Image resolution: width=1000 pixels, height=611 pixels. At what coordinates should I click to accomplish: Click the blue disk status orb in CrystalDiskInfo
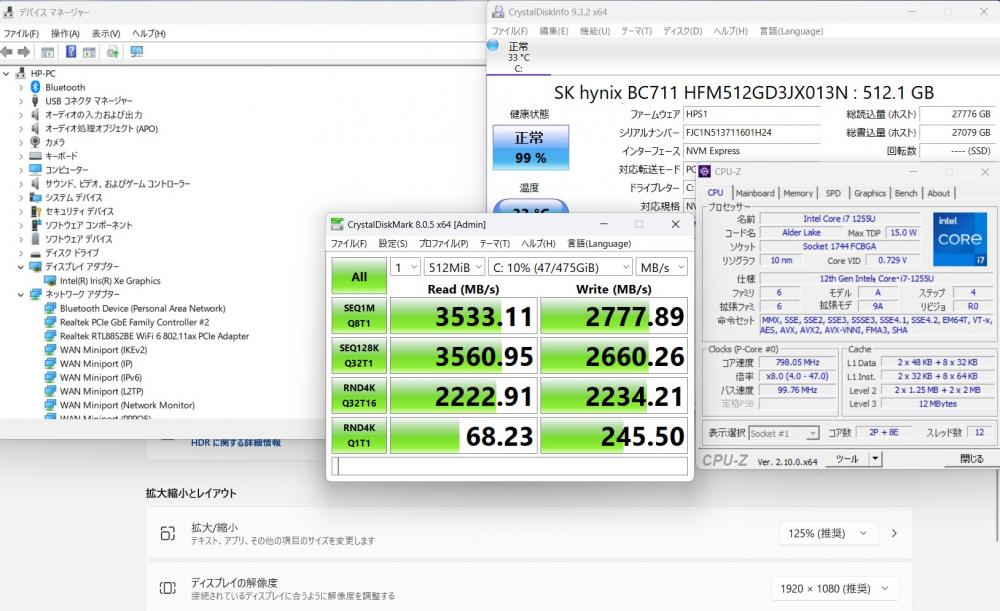point(493,45)
